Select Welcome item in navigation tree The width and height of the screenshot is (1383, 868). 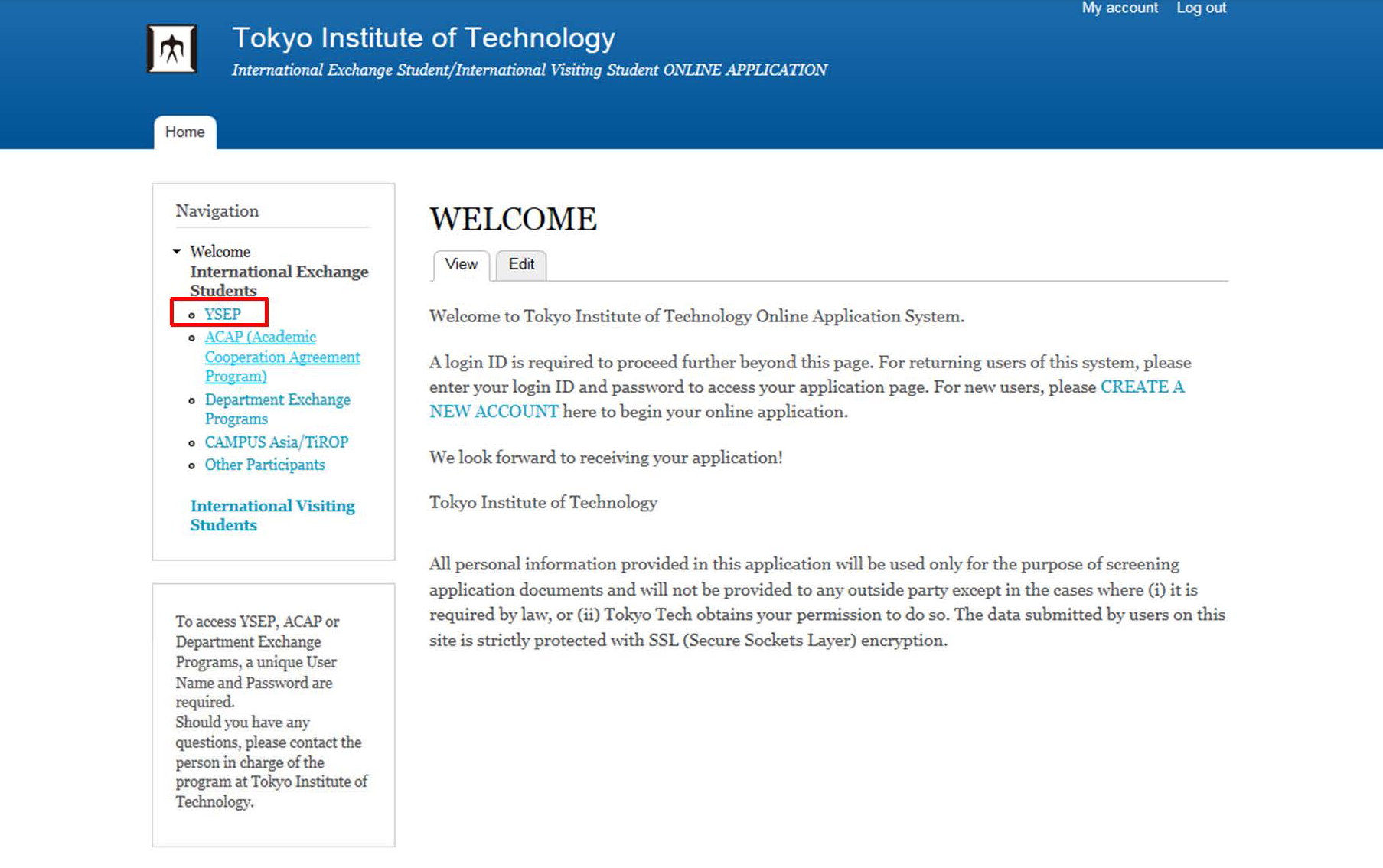pos(220,251)
